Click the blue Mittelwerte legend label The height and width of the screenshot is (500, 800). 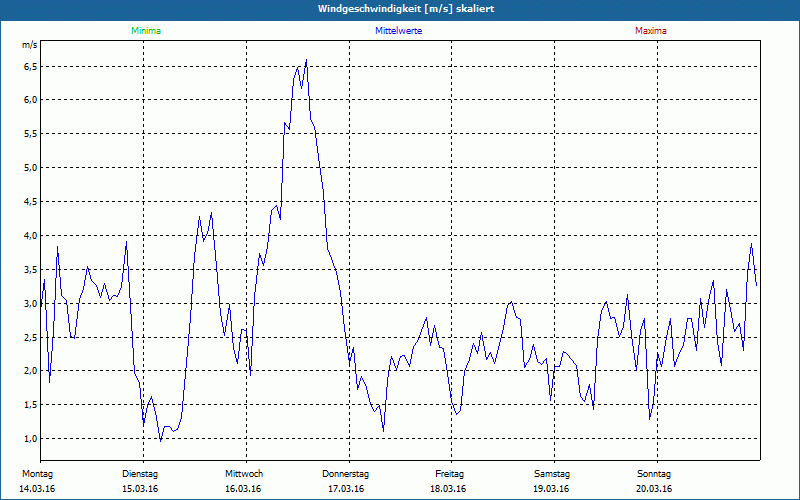click(x=398, y=31)
